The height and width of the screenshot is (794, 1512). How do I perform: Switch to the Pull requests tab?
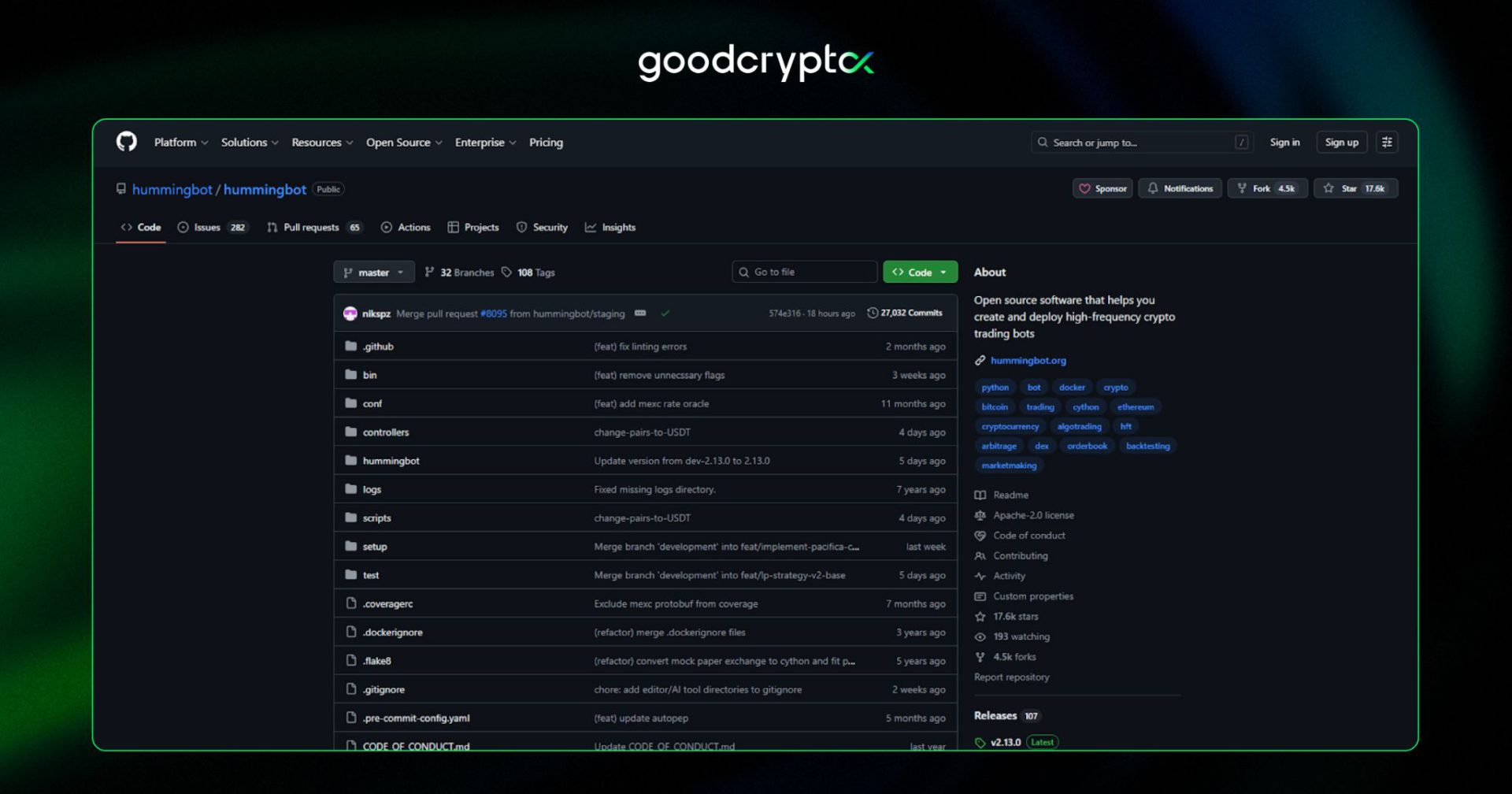[314, 228]
